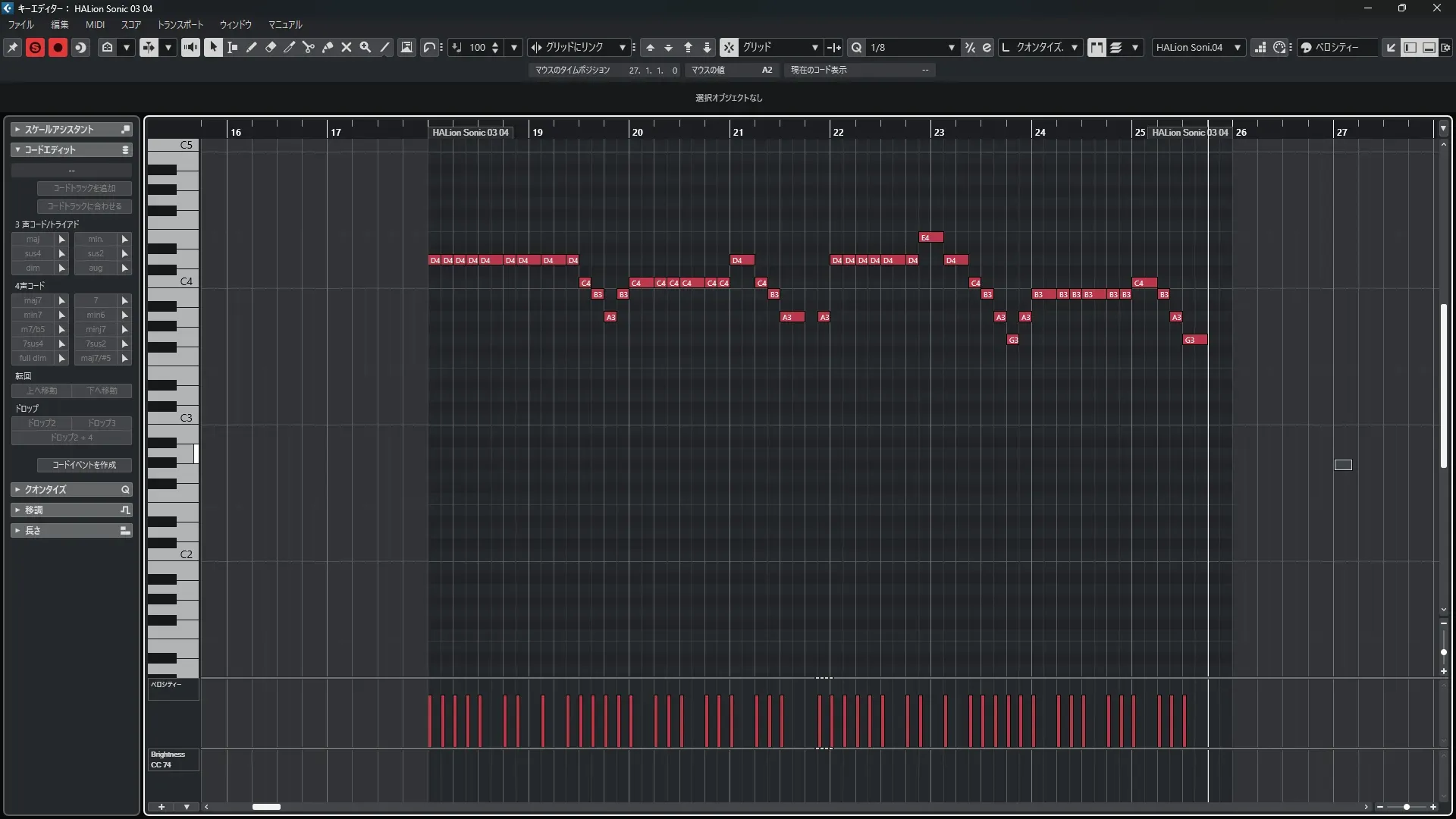Select the Glue tool
Screen dimensions: 1456x819
[x=328, y=47]
